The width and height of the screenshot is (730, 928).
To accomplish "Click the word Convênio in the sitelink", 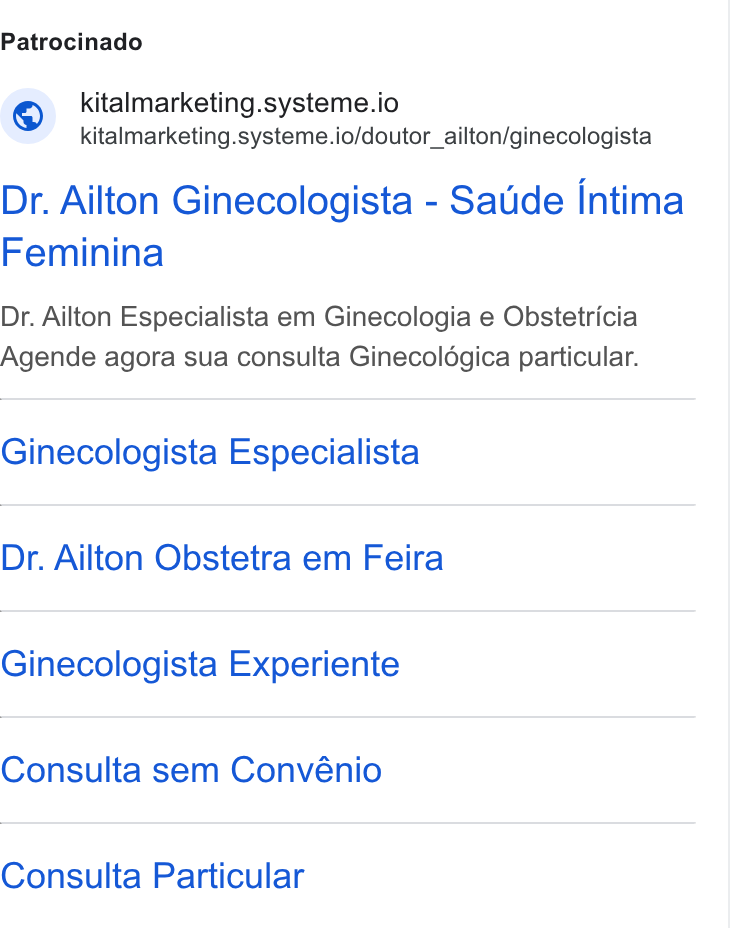I will [306, 770].
